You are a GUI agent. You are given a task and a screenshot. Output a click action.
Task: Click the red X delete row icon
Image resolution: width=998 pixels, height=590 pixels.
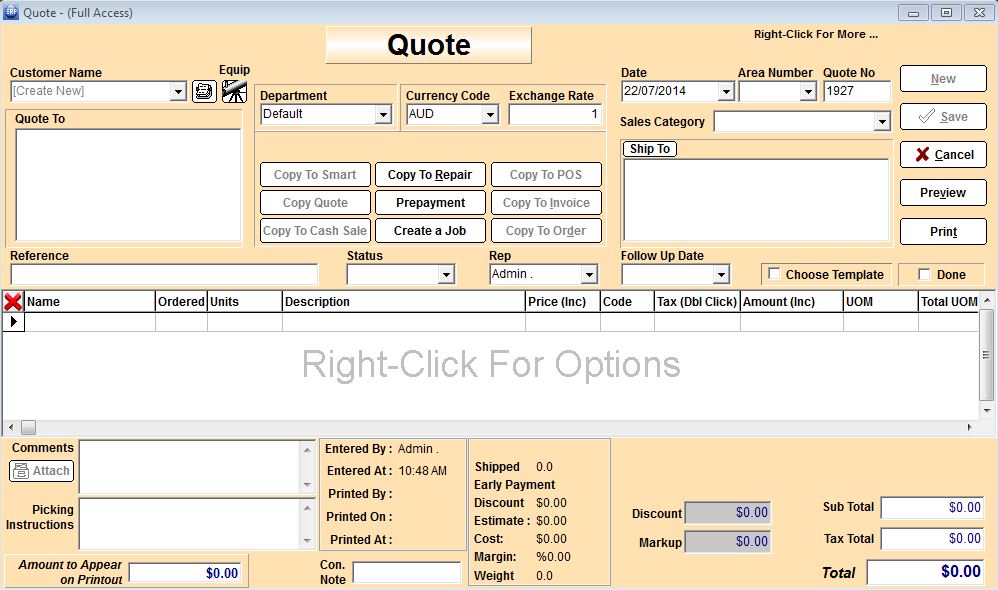tap(13, 301)
